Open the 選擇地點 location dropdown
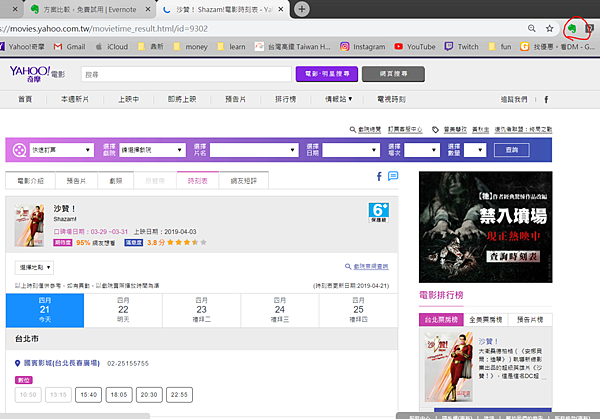 (x=34, y=267)
